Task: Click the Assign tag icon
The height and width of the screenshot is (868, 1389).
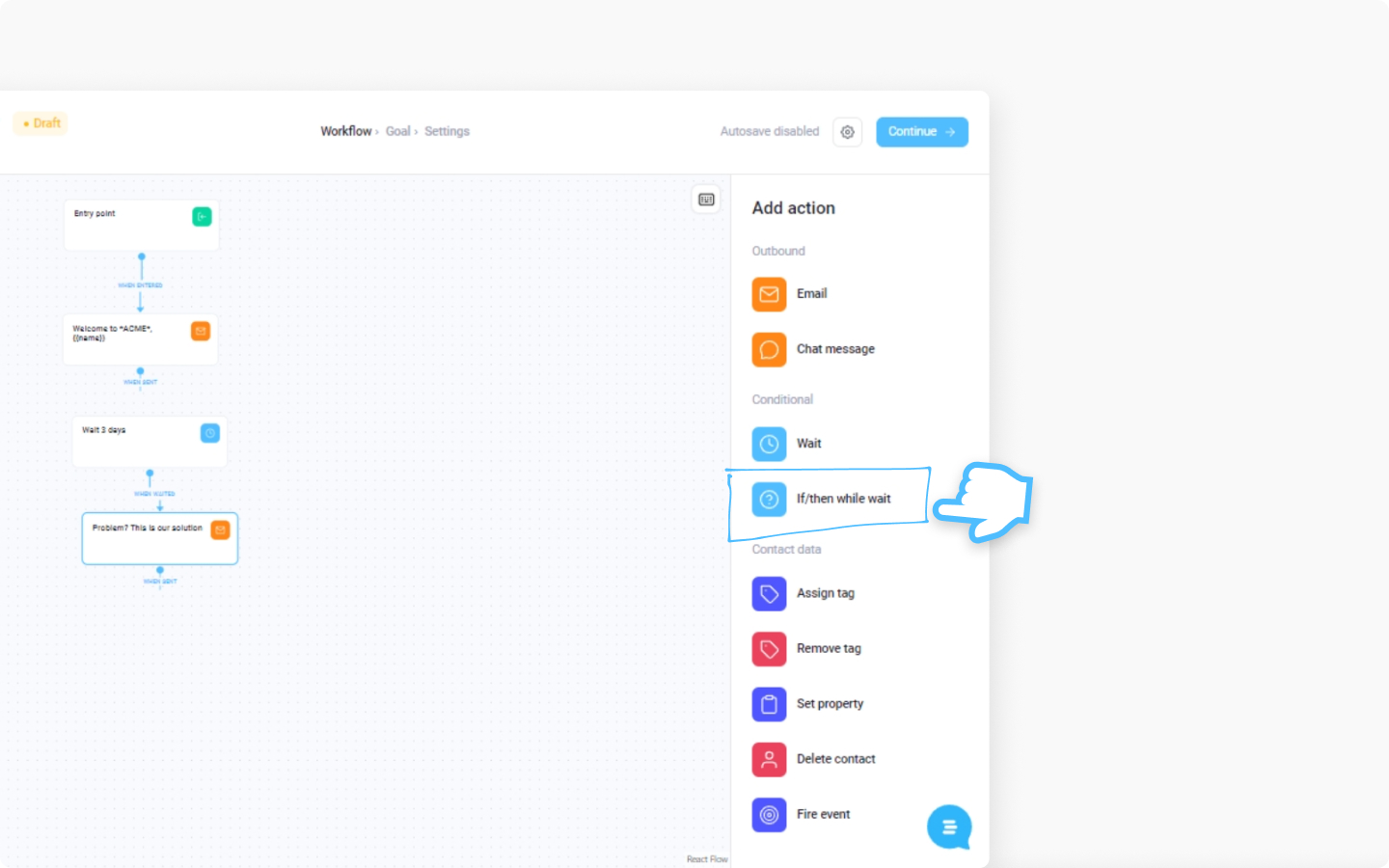Action: point(769,593)
